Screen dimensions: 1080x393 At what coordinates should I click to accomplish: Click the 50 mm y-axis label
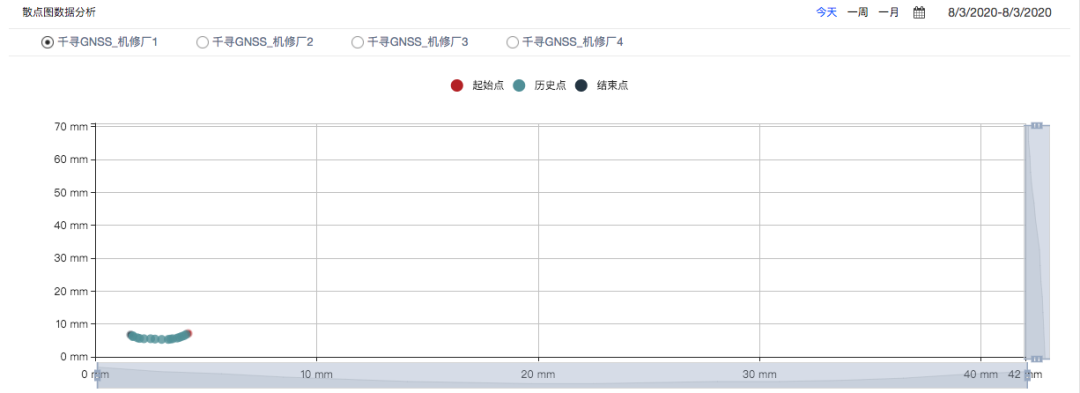pos(71,193)
